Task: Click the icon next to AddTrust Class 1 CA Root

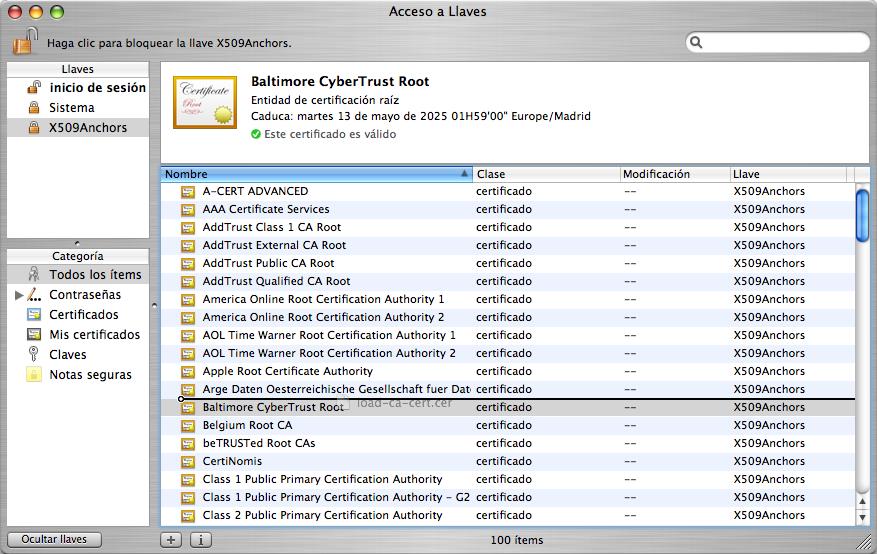Action: pyautogui.click(x=188, y=228)
